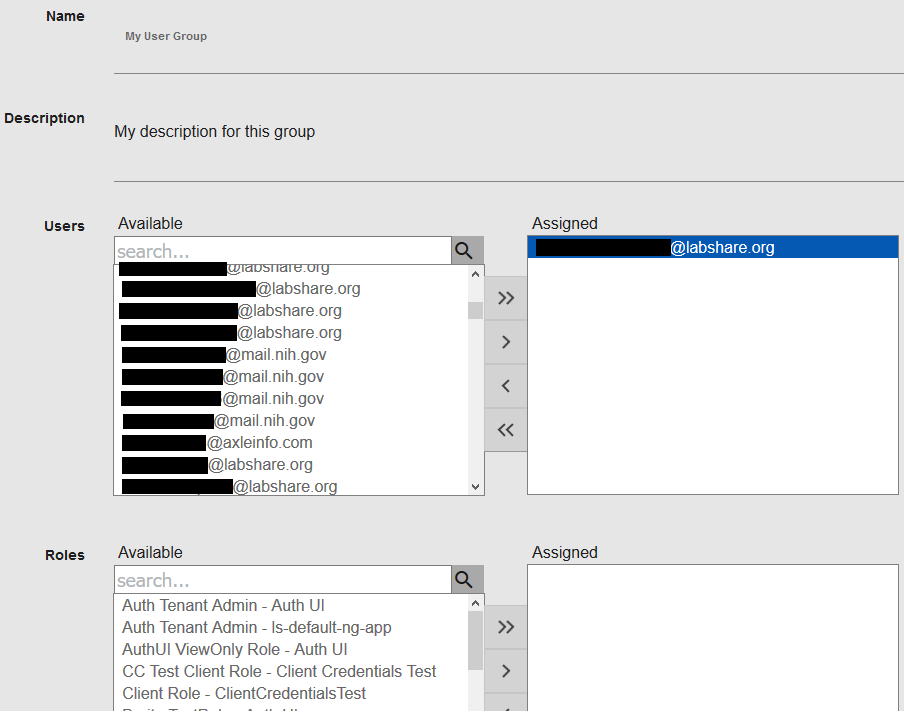The height and width of the screenshot is (712, 904).
Task: Select 'CC Test Client Role - Client Credentials Test'
Action: (291, 671)
